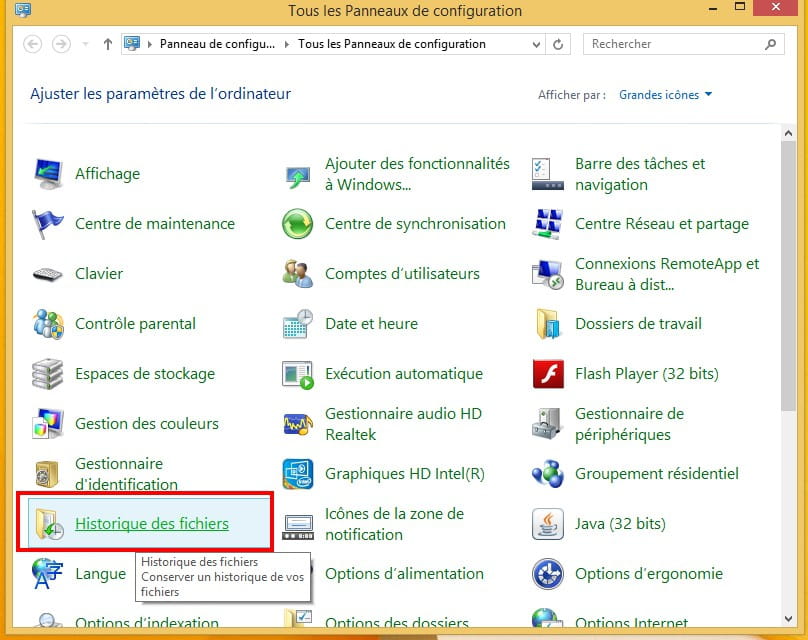Select Panneau de configu... in the breadcrumb
808x640 pixels.
217,44
